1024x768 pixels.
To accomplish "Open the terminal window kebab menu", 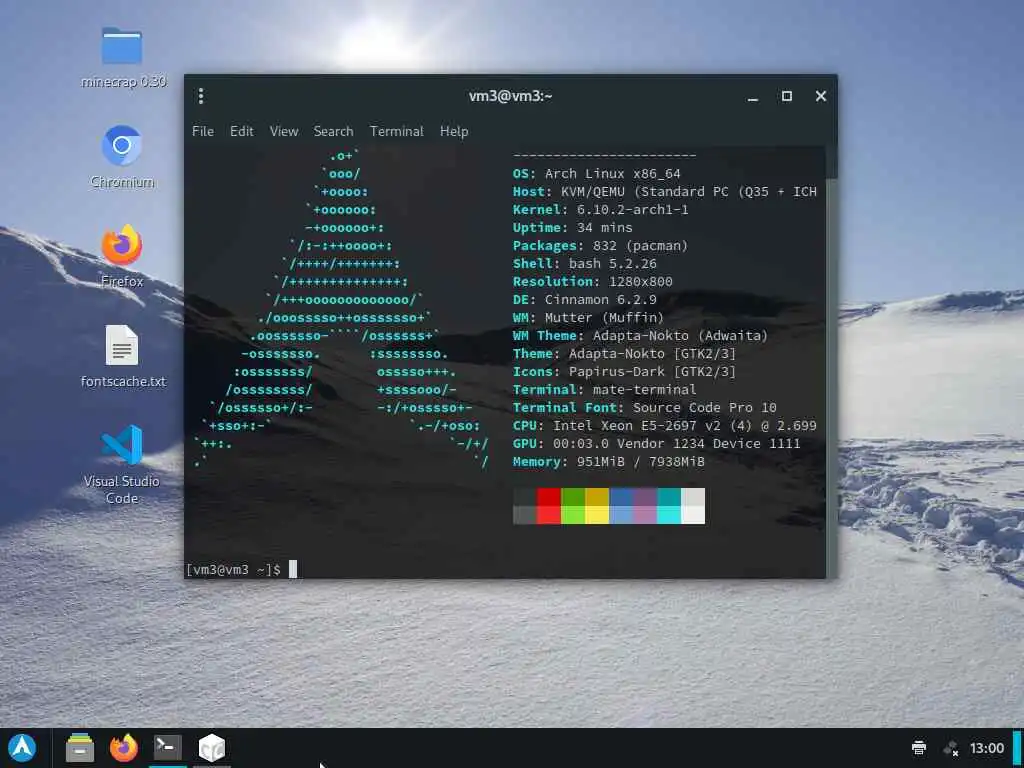I will click(201, 96).
